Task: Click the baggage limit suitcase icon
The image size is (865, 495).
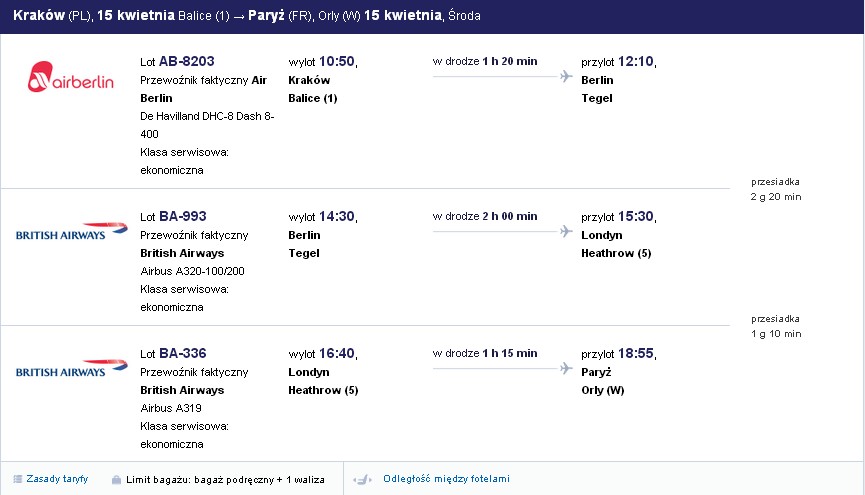Action: (x=116, y=480)
